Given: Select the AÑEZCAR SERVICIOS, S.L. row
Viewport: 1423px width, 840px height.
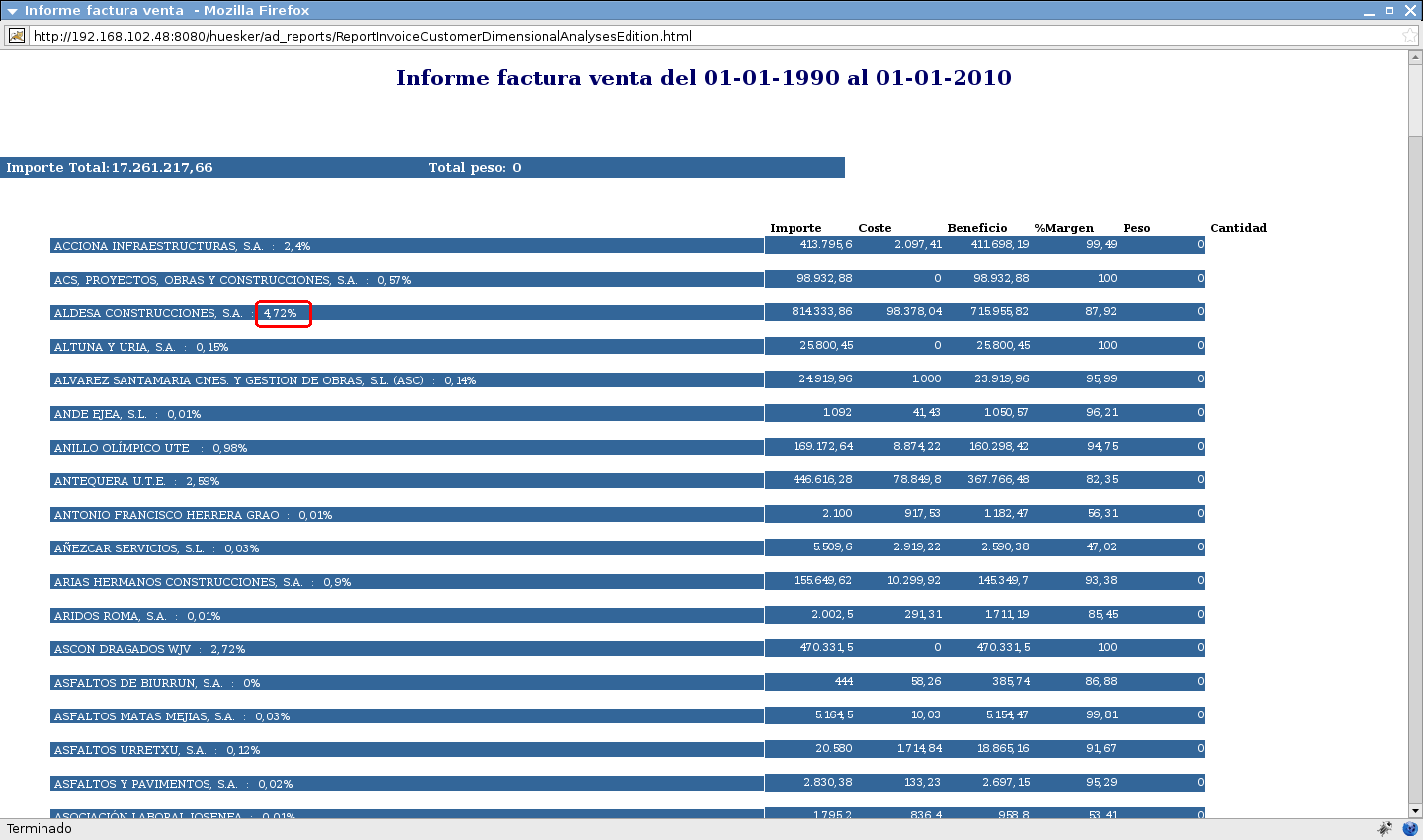Looking at the screenshot, I should pyautogui.click(x=407, y=548).
